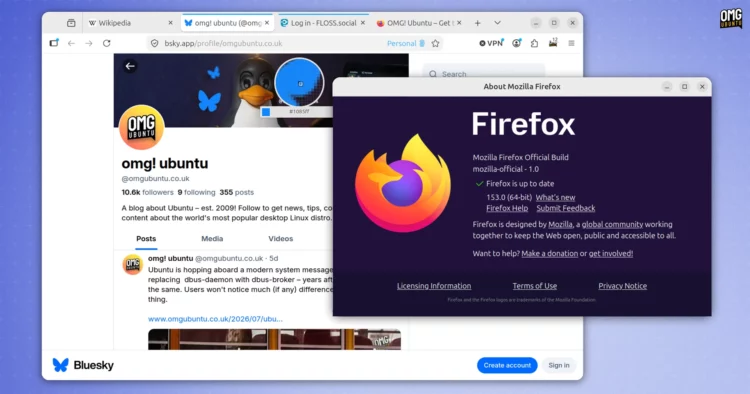Close the About Mozilla Firefox dialog

click(702, 87)
